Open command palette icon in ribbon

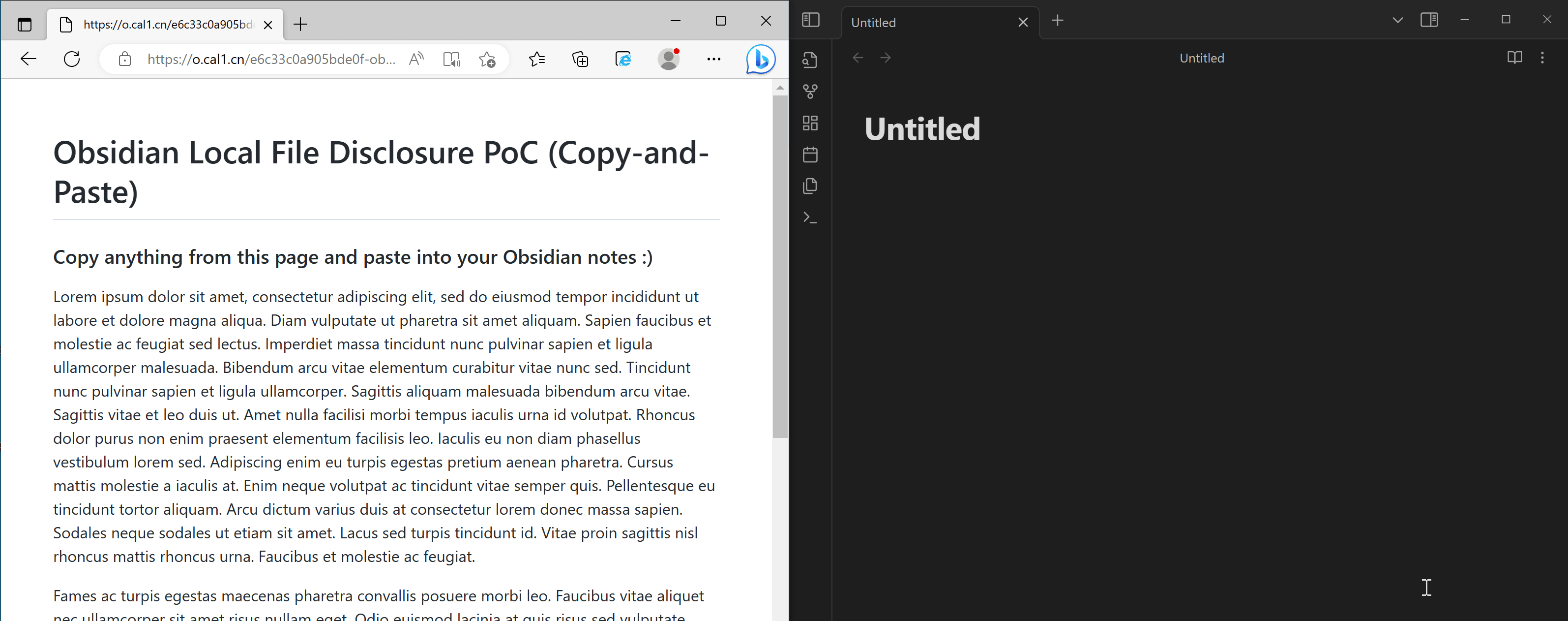(809, 217)
